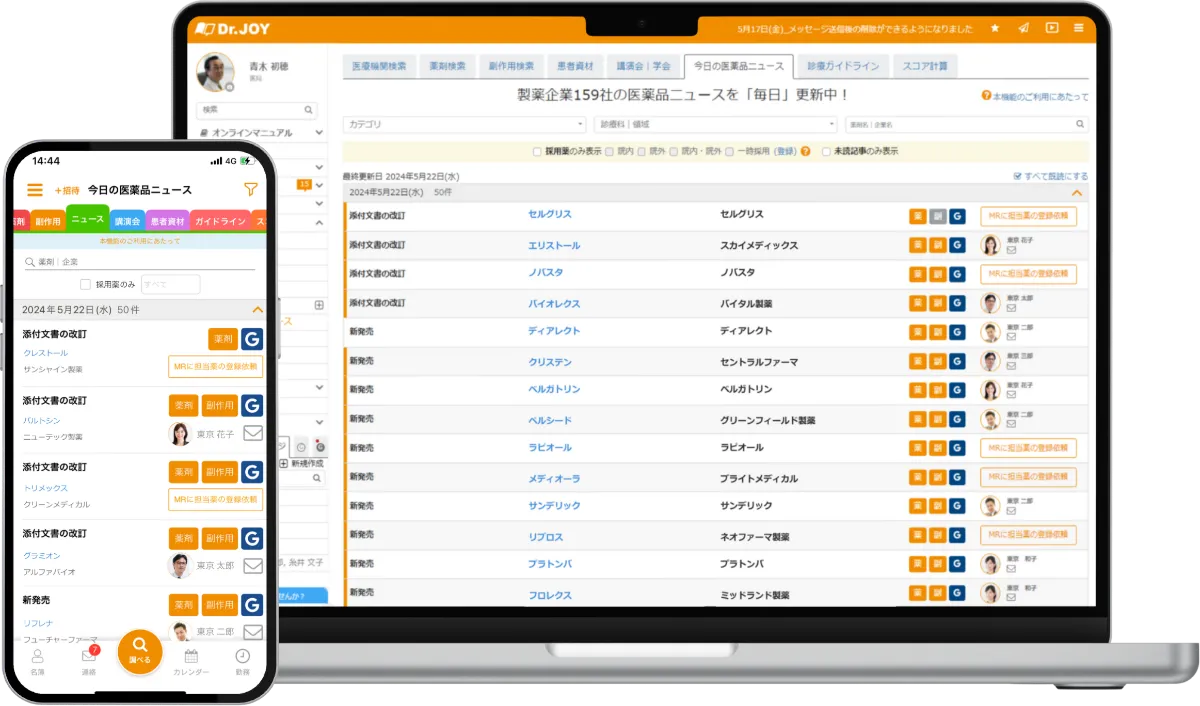The width and height of the screenshot is (1200, 706).
Task: Click MRに担当薬の登録依頼 in ラピオール row
Action: click(1029, 448)
